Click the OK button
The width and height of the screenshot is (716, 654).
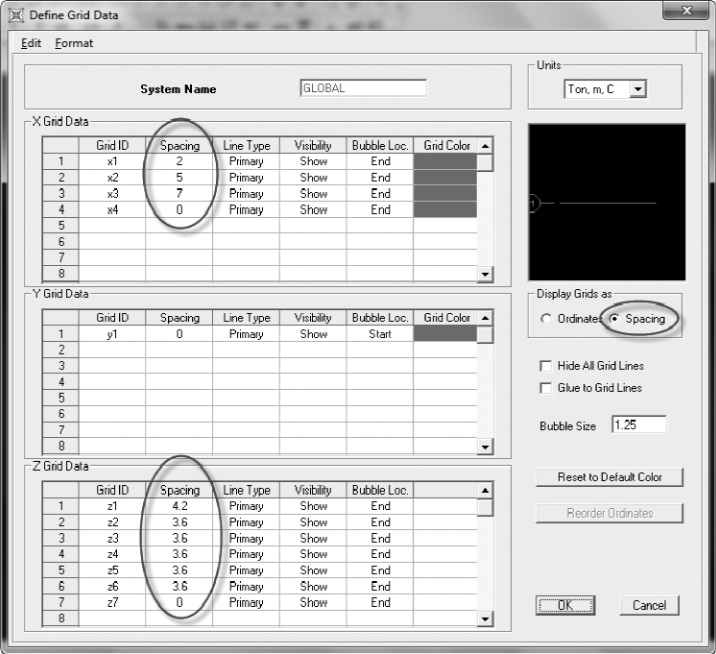click(x=565, y=605)
